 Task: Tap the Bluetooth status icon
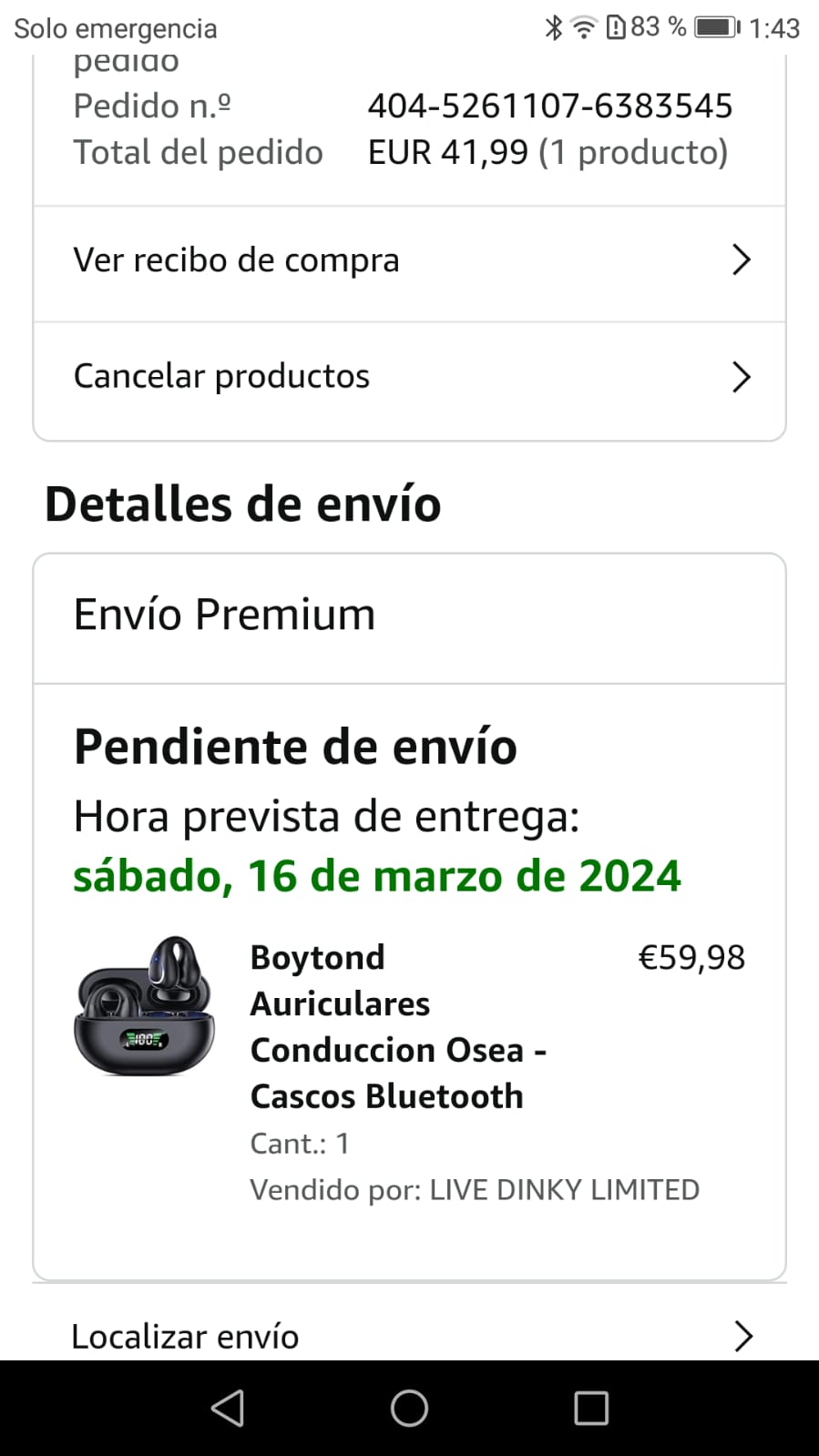(x=553, y=27)
